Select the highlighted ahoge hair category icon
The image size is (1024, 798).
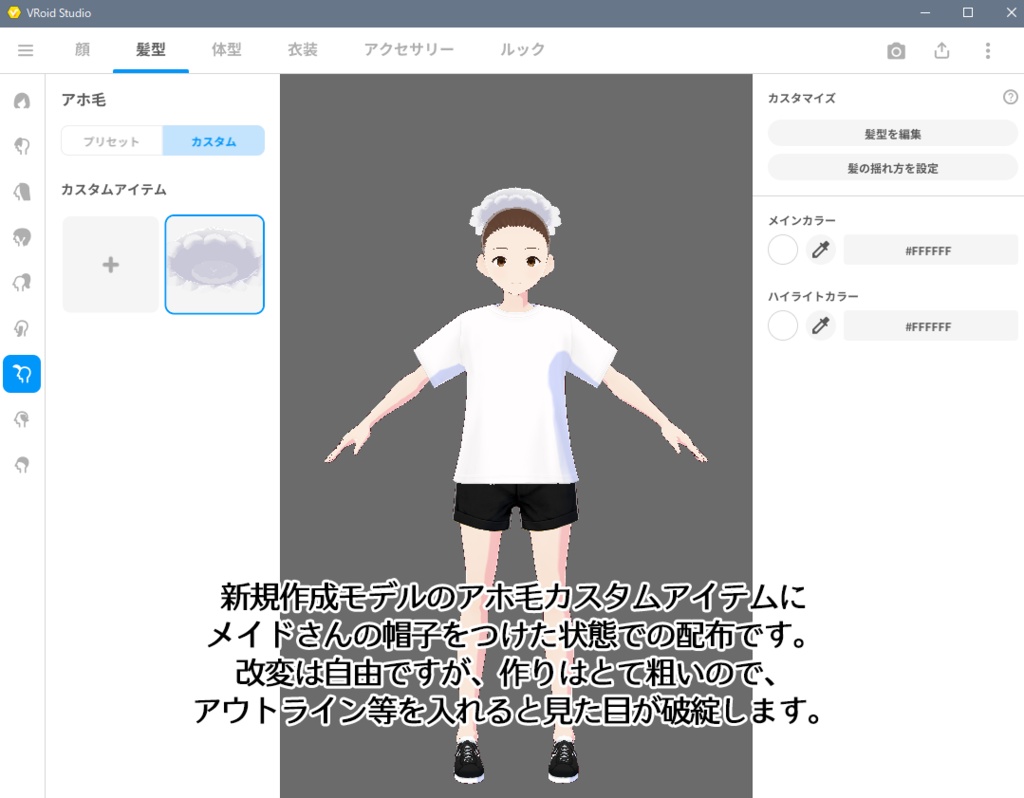pos(22,373)
